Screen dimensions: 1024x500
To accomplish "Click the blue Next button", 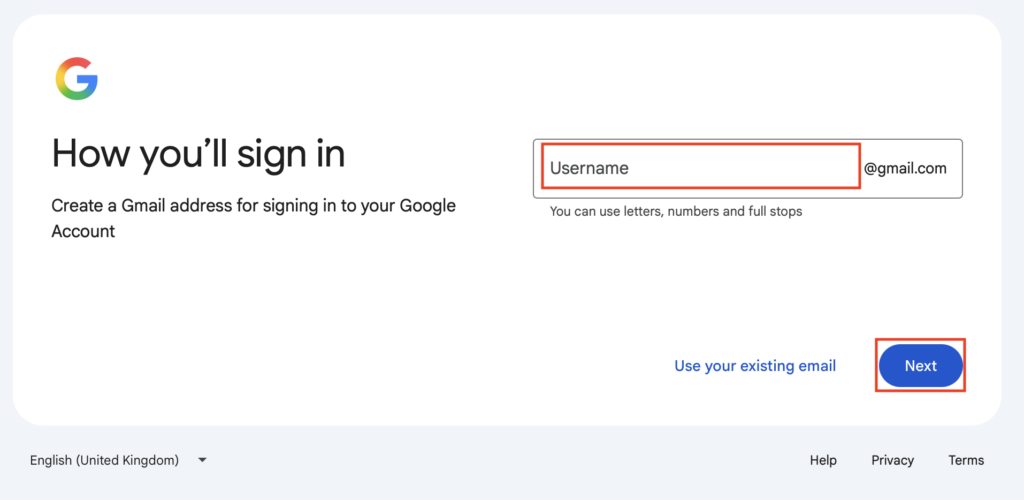I will 921,366.
